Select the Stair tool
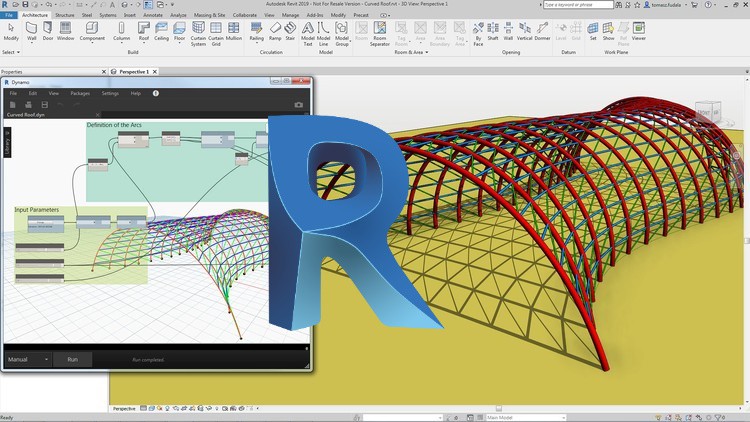The image size is (750, 422). pyautogui.click(x=290, y=31)
